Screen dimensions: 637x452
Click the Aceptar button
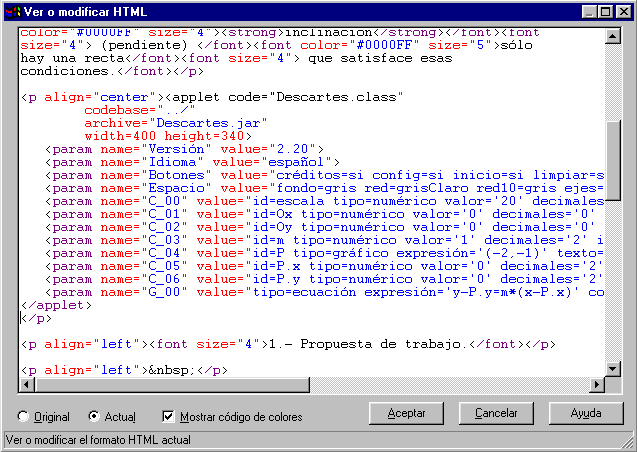pos(406,413)
